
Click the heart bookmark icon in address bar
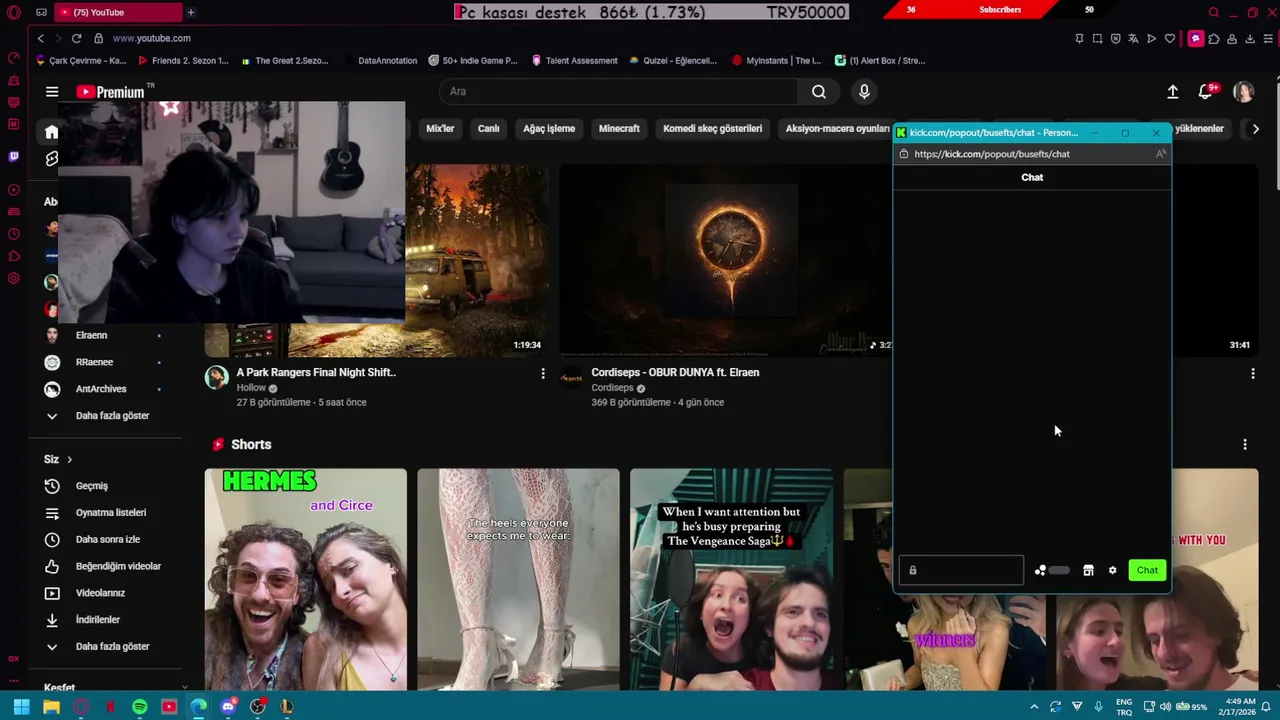(1170, 38)
